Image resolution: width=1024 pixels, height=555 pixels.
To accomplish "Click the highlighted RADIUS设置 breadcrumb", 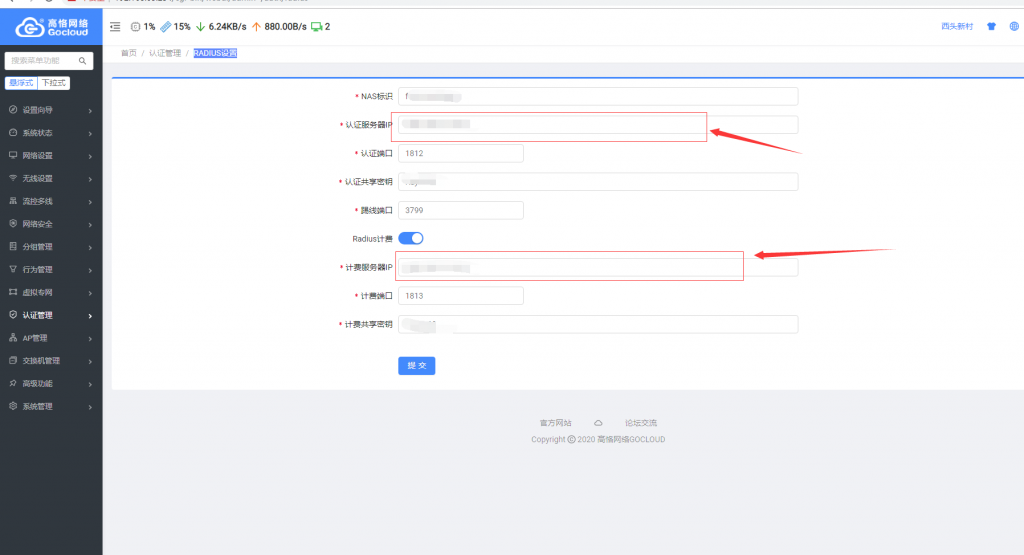I will coord(216,54).
